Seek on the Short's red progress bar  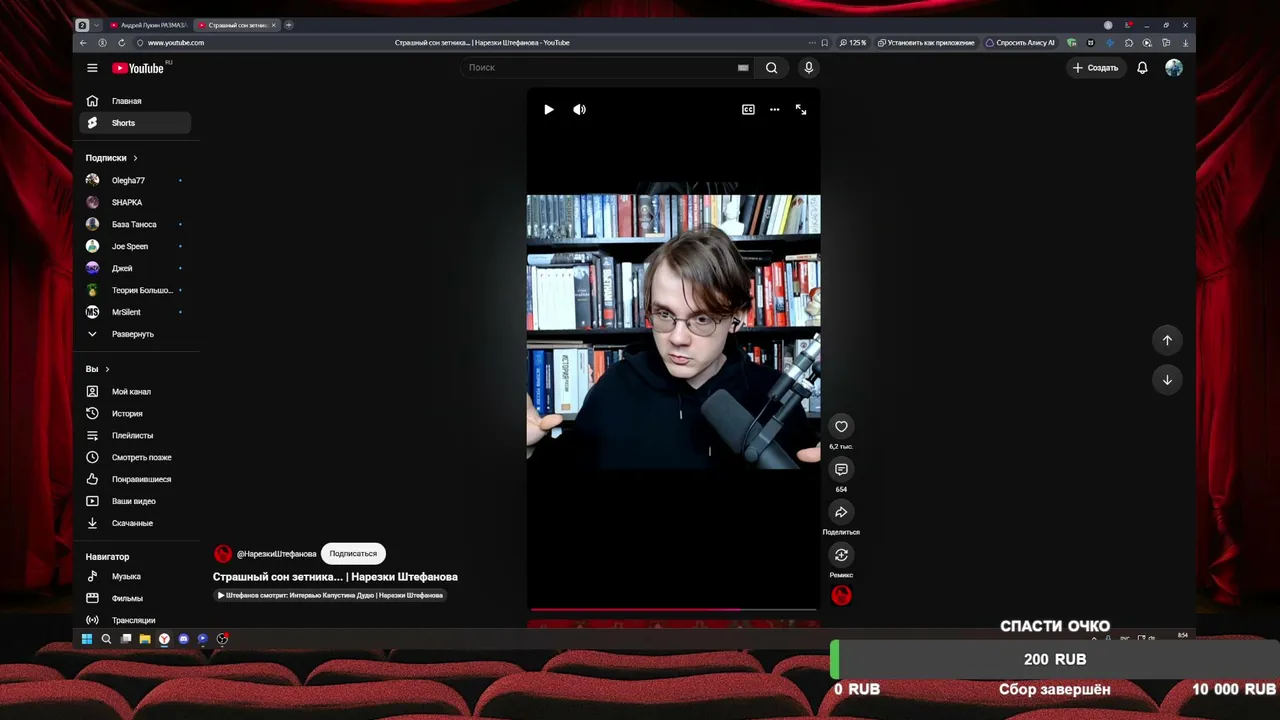(x=674, y=609)
